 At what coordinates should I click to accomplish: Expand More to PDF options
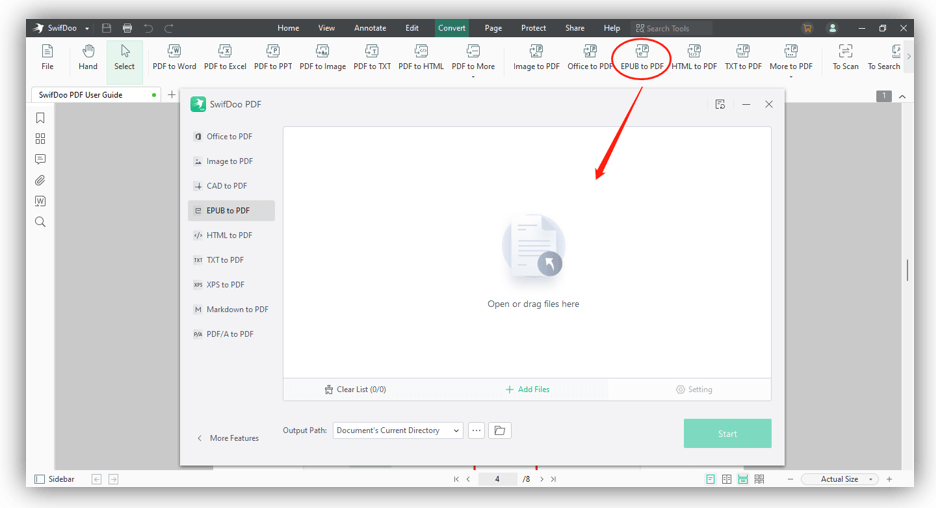click(791, 60)
